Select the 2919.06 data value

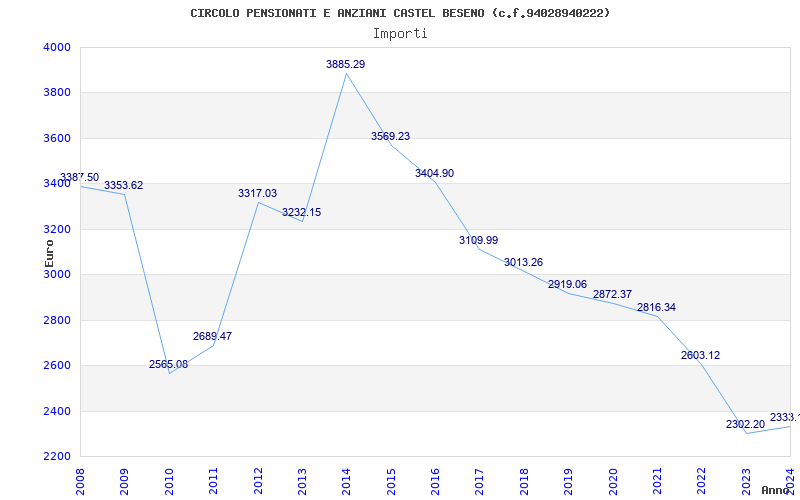[567, 284]
